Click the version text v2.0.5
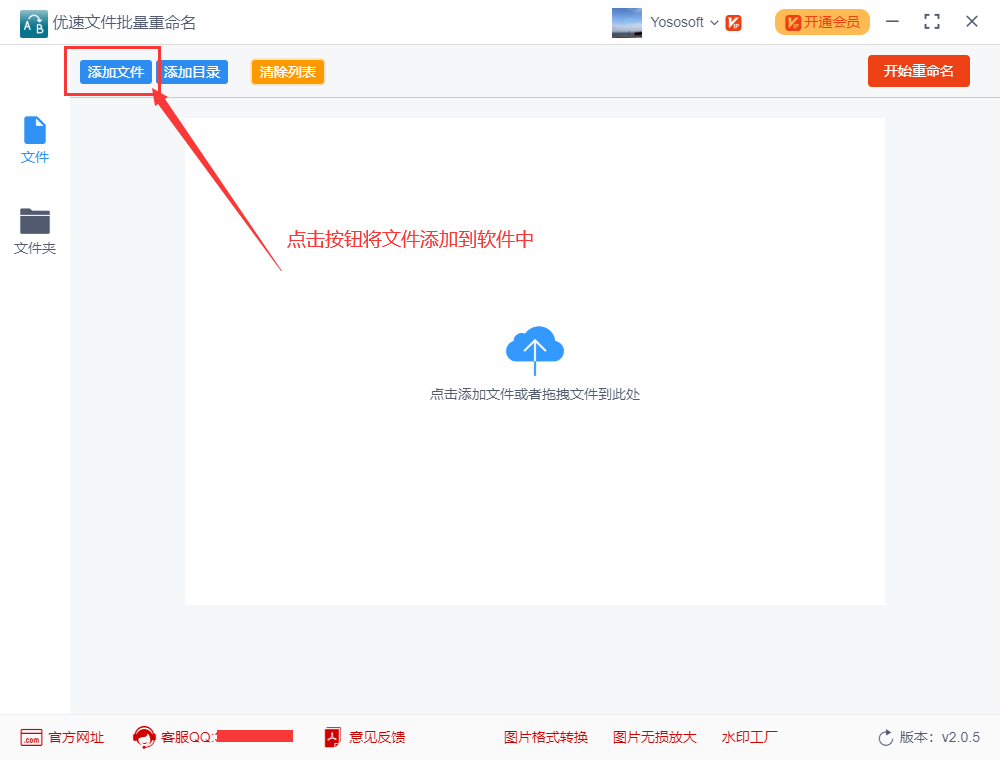 point(960,738)
